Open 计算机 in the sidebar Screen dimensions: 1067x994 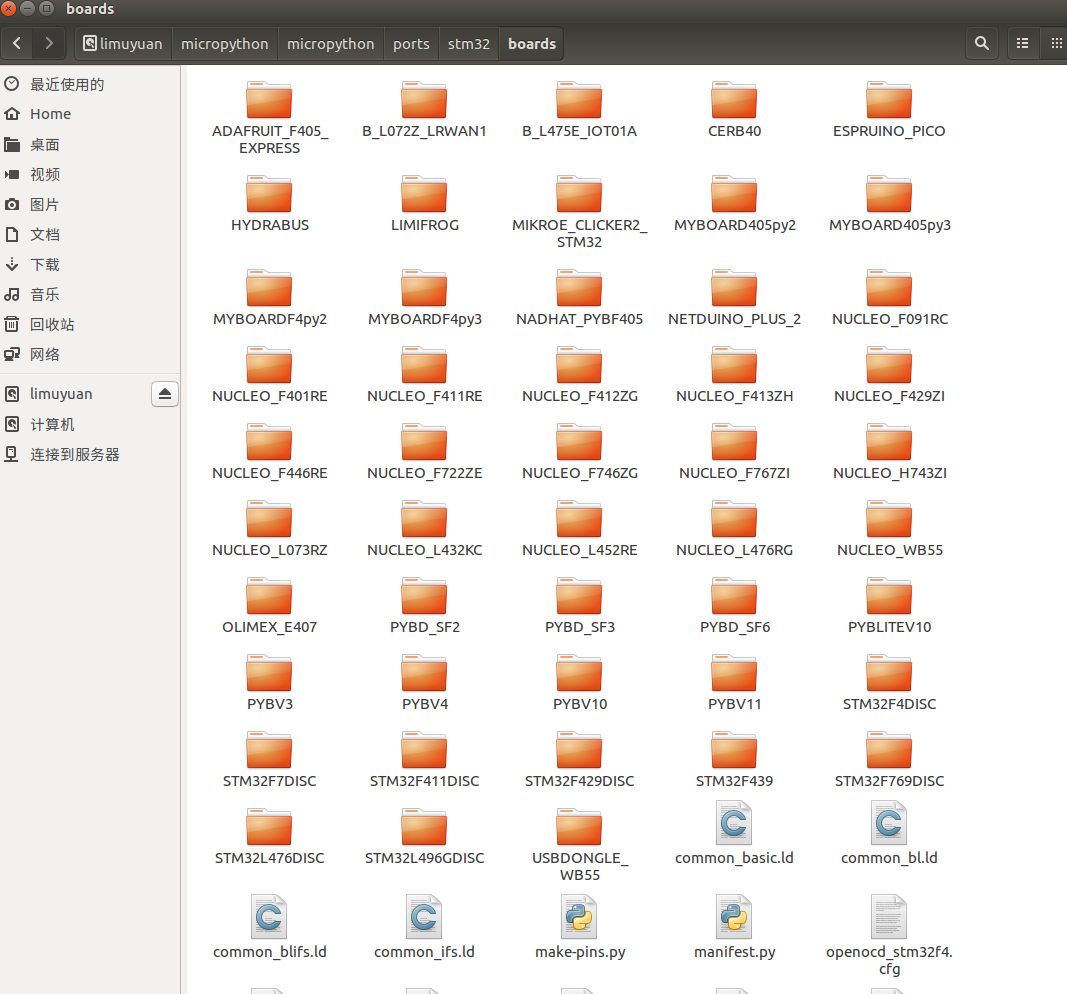tap(90, 424)
